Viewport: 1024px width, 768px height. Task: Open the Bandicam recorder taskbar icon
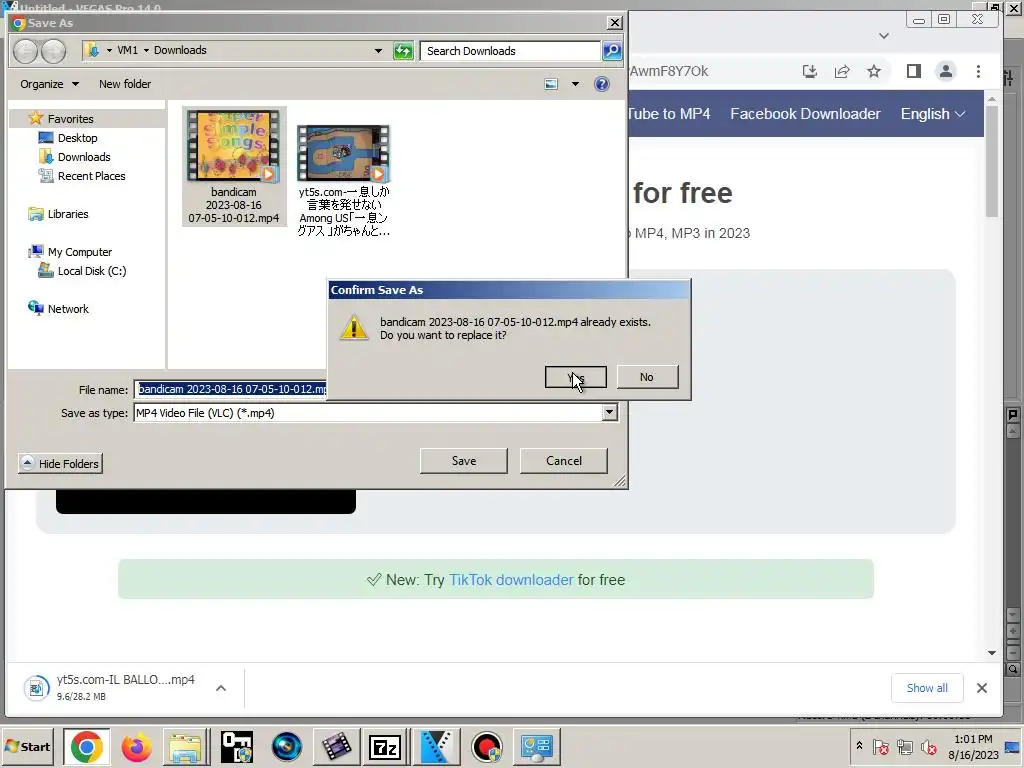pyautogui.click(x=487, y=747)
